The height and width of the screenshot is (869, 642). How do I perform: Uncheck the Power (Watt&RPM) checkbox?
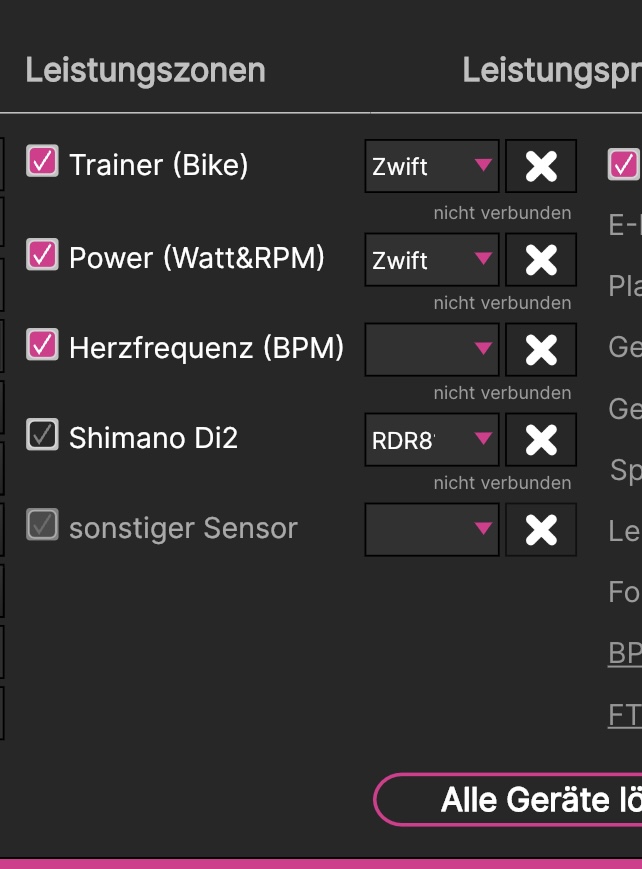[42, 255]
